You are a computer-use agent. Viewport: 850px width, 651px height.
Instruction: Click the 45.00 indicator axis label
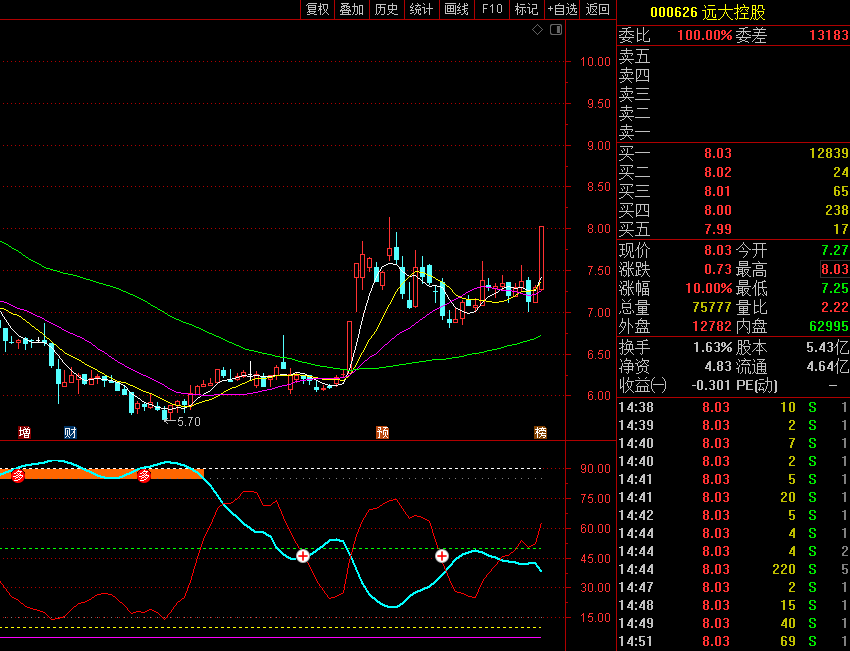595,559
